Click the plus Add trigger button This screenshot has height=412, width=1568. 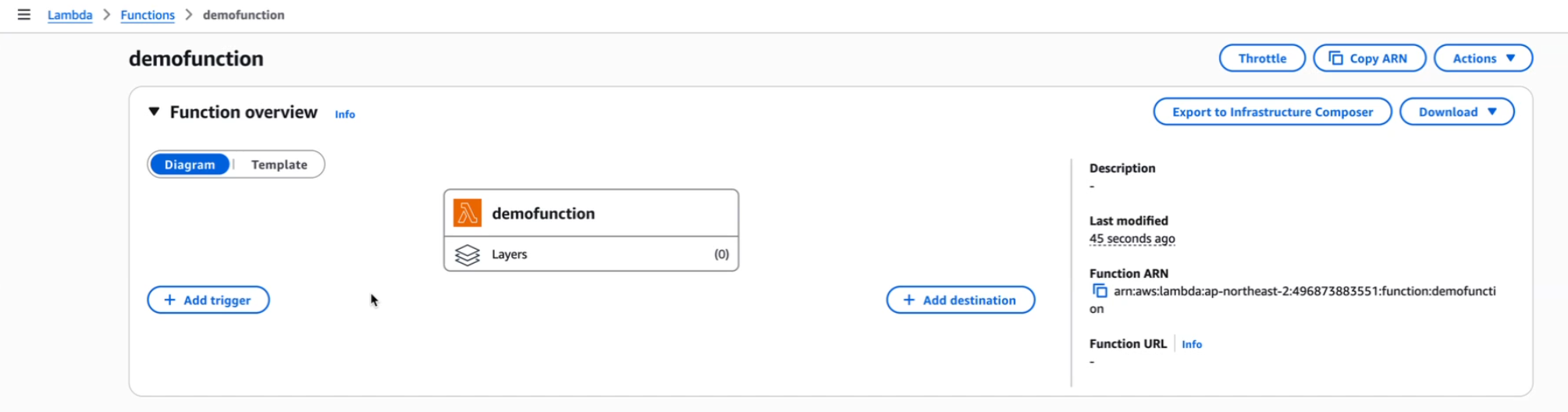tap(208, 300)
